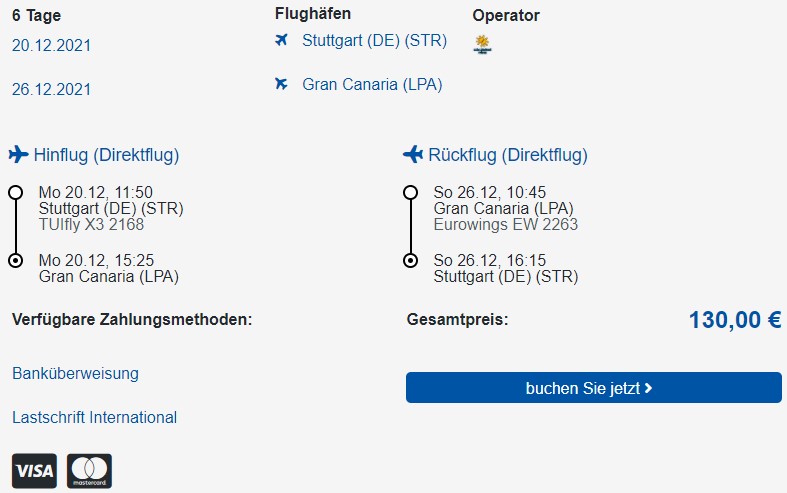
Task: Select the 20.12.2021 departure date
Action: click(x=51, y=45)
